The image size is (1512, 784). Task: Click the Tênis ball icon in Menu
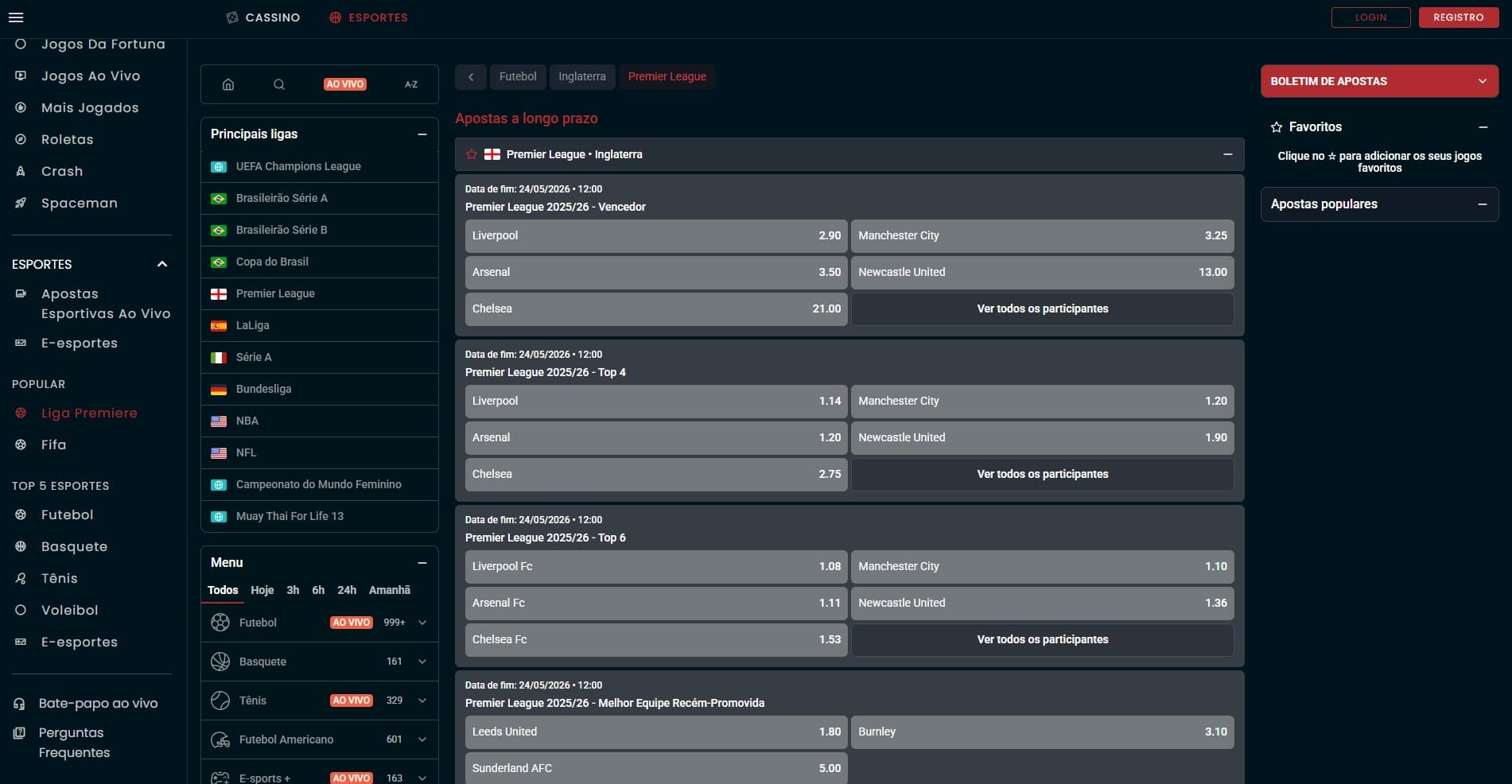(x=220, y=701)
